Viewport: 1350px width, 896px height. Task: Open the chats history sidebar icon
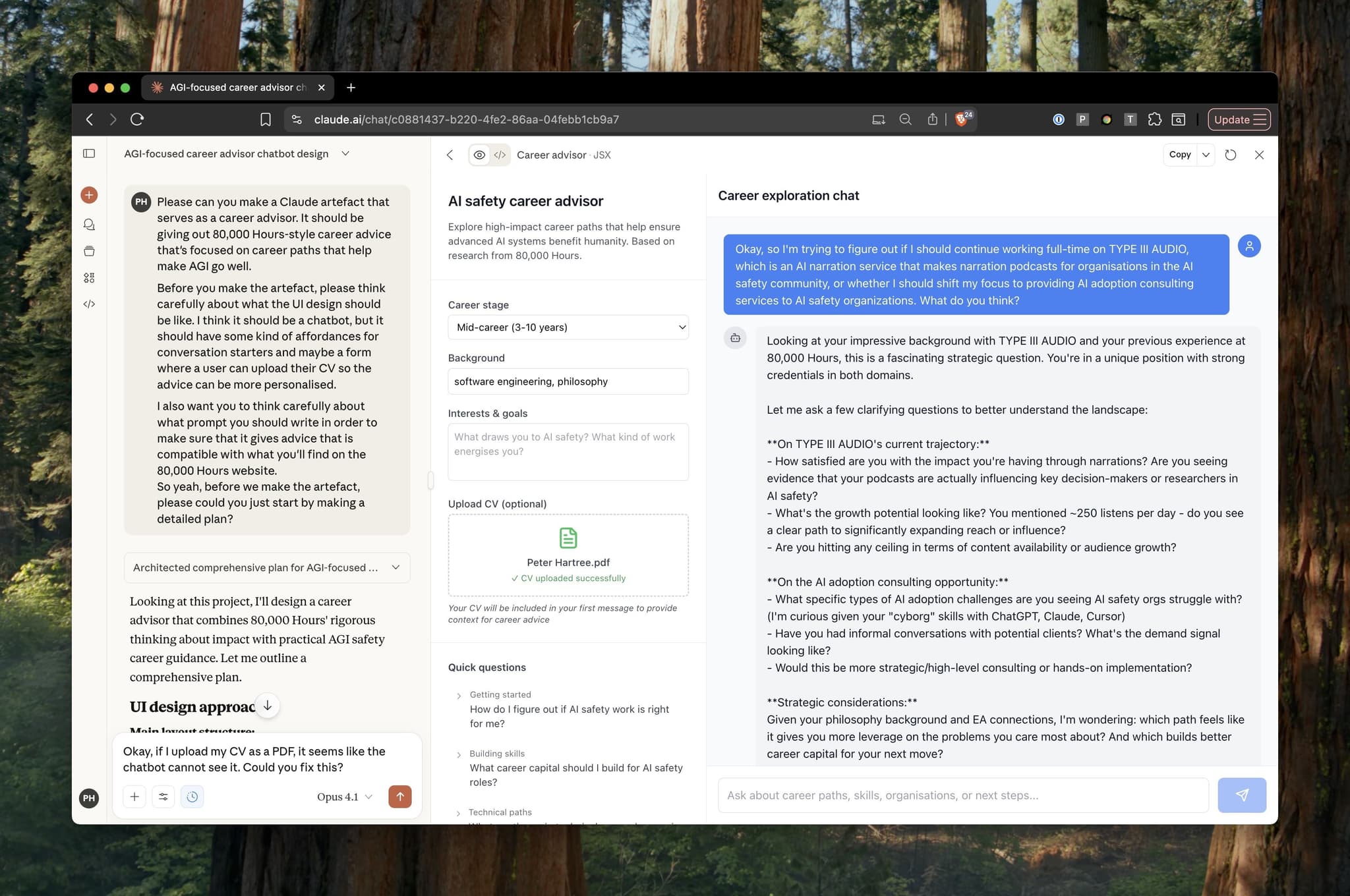click(x=89, y=225)
